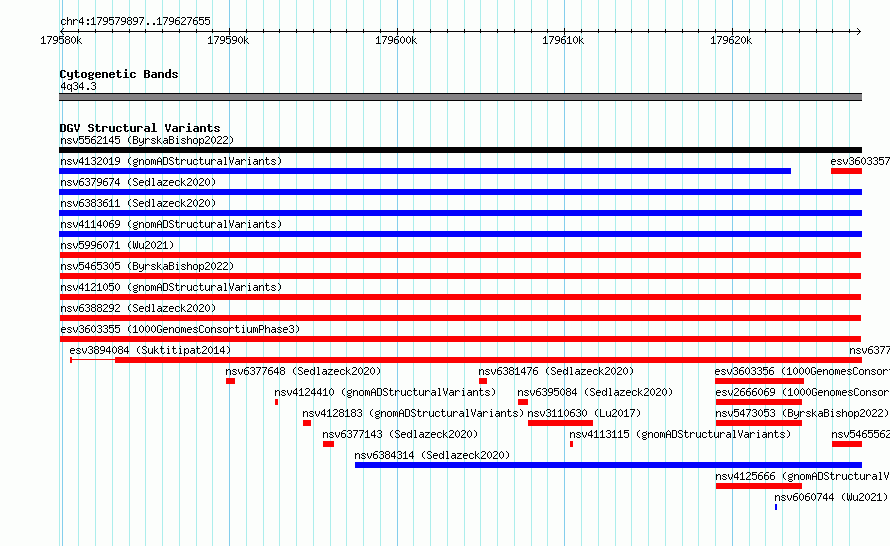890x546 pixels.
Task: Click the DGV Structural Variants track title
Action: pyautogui.click(x=140, y=128)
